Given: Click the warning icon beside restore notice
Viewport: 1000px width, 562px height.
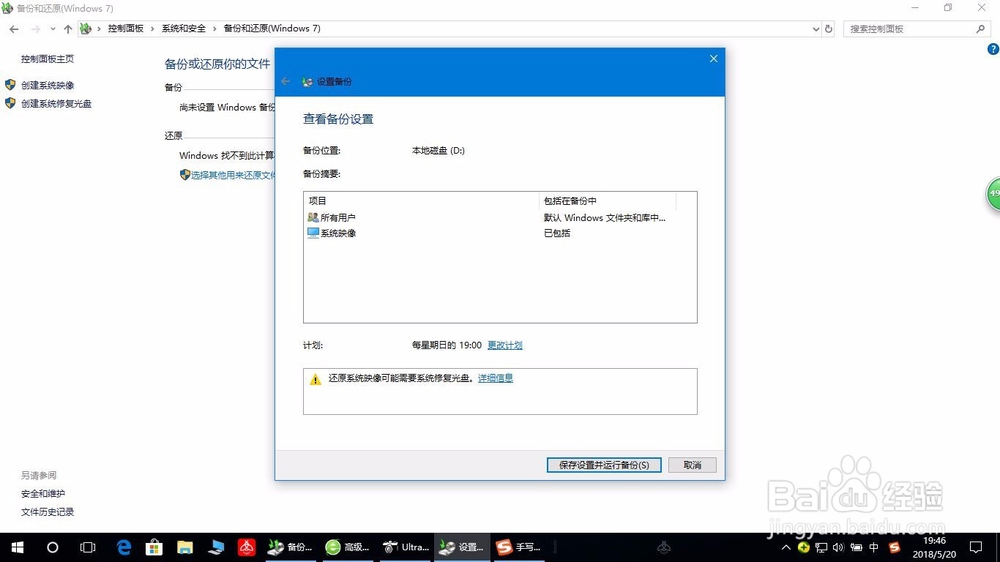Looking at the screenshot, I should pyautogui.click(x=315, y=380).
